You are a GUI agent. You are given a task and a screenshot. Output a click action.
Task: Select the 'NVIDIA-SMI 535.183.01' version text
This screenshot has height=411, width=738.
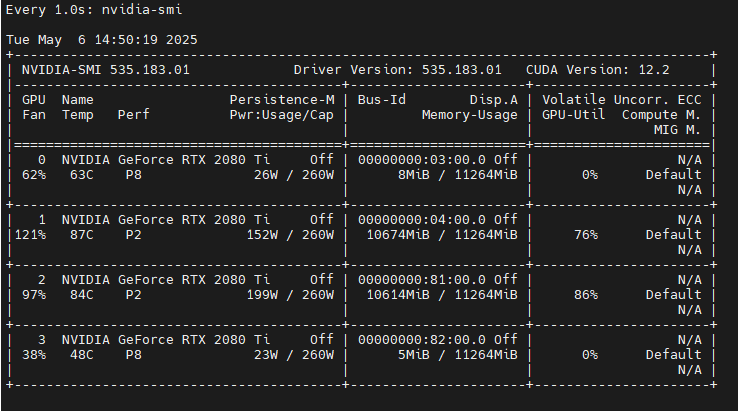click(105, 70)
